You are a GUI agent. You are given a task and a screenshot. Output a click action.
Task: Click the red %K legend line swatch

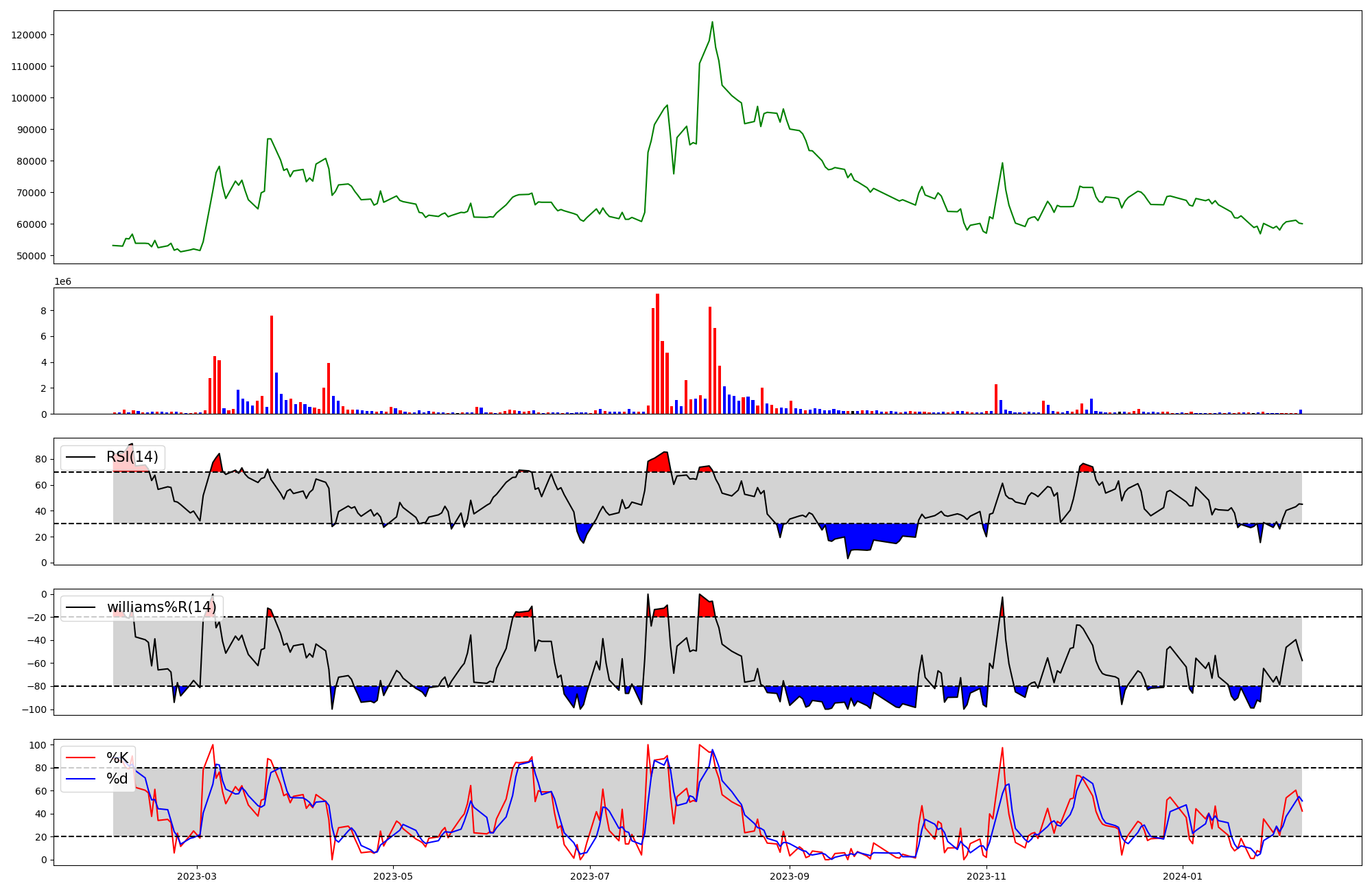80,758
